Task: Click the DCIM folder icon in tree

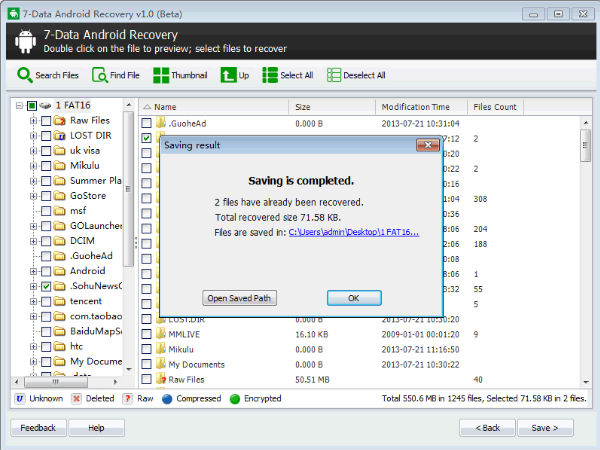Action: click(x=59, y=241)
